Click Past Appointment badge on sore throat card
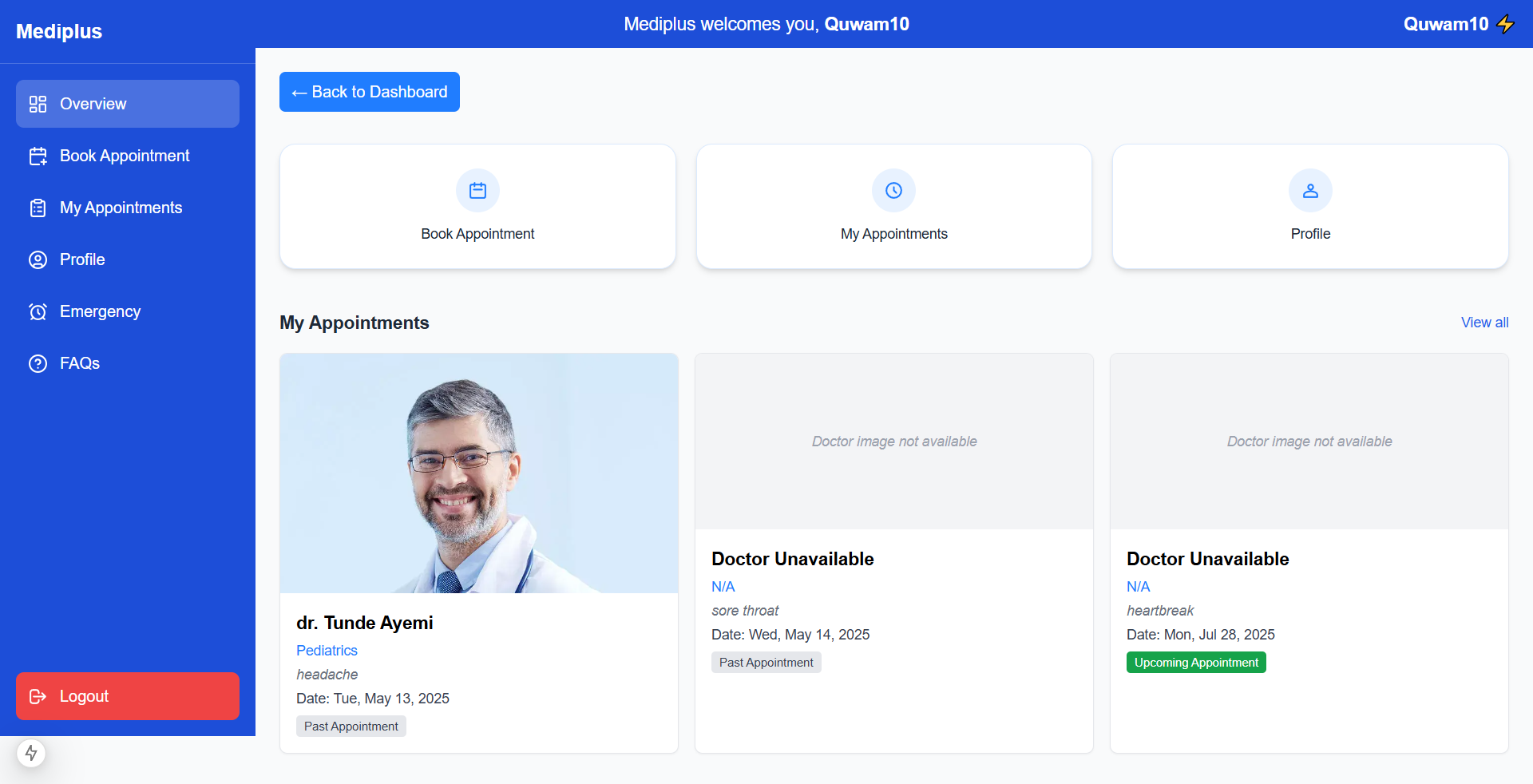 pyautogui.click(x=766, y=663)
